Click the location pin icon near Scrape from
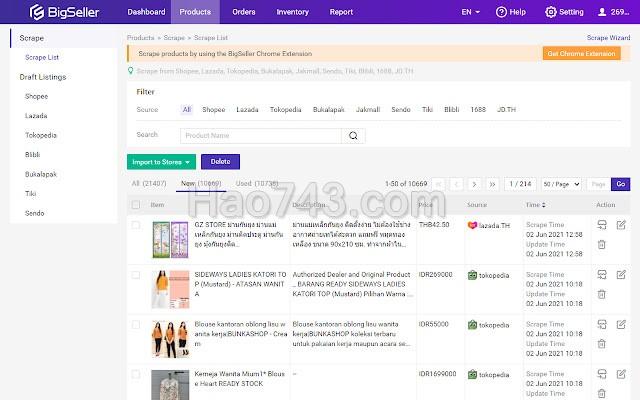The height and width of the screenshot is (400, 640). click(131, 71)
